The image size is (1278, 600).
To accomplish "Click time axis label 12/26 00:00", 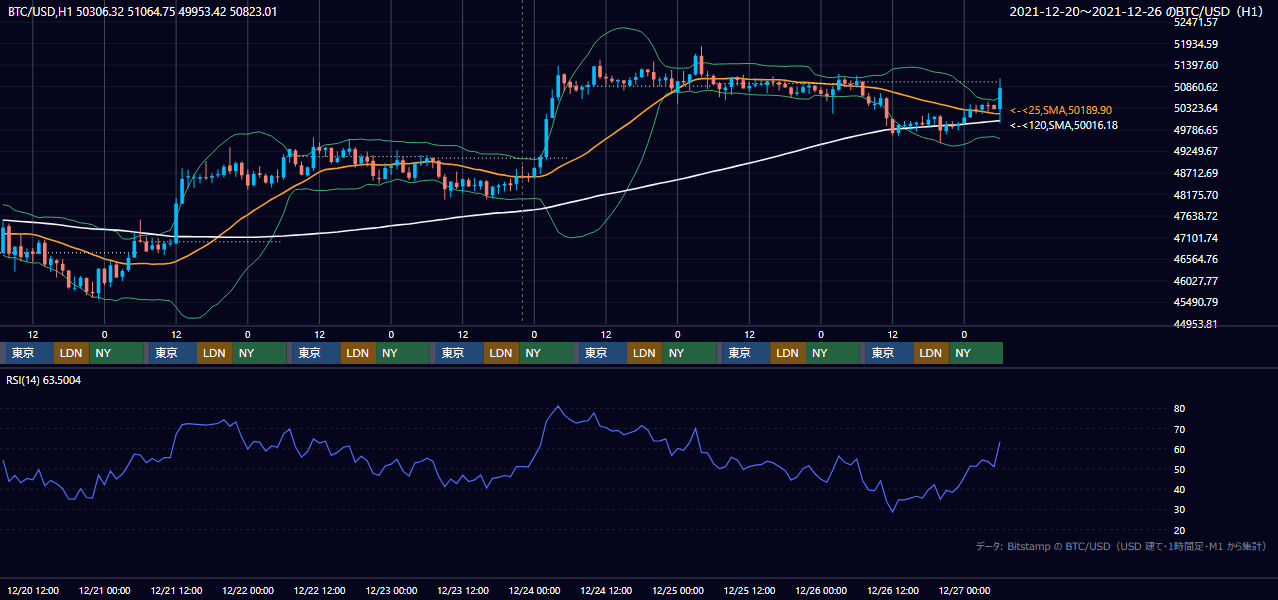I will 822,591.
